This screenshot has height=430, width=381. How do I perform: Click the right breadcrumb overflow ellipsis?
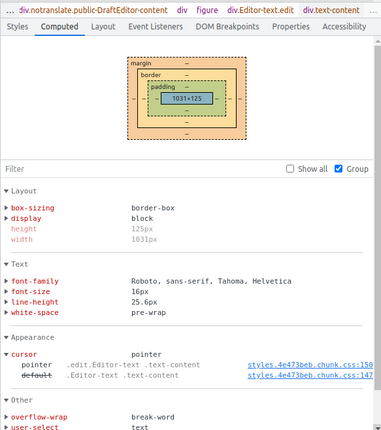pyautogui.click(x=373, y=11)
